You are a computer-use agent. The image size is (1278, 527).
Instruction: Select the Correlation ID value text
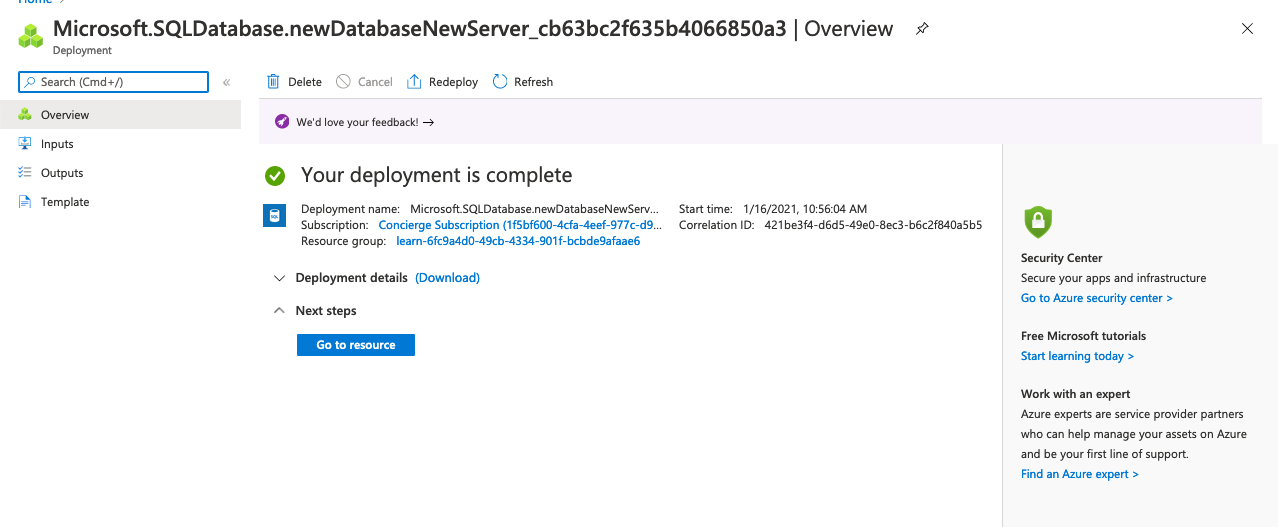coord(873,225)
